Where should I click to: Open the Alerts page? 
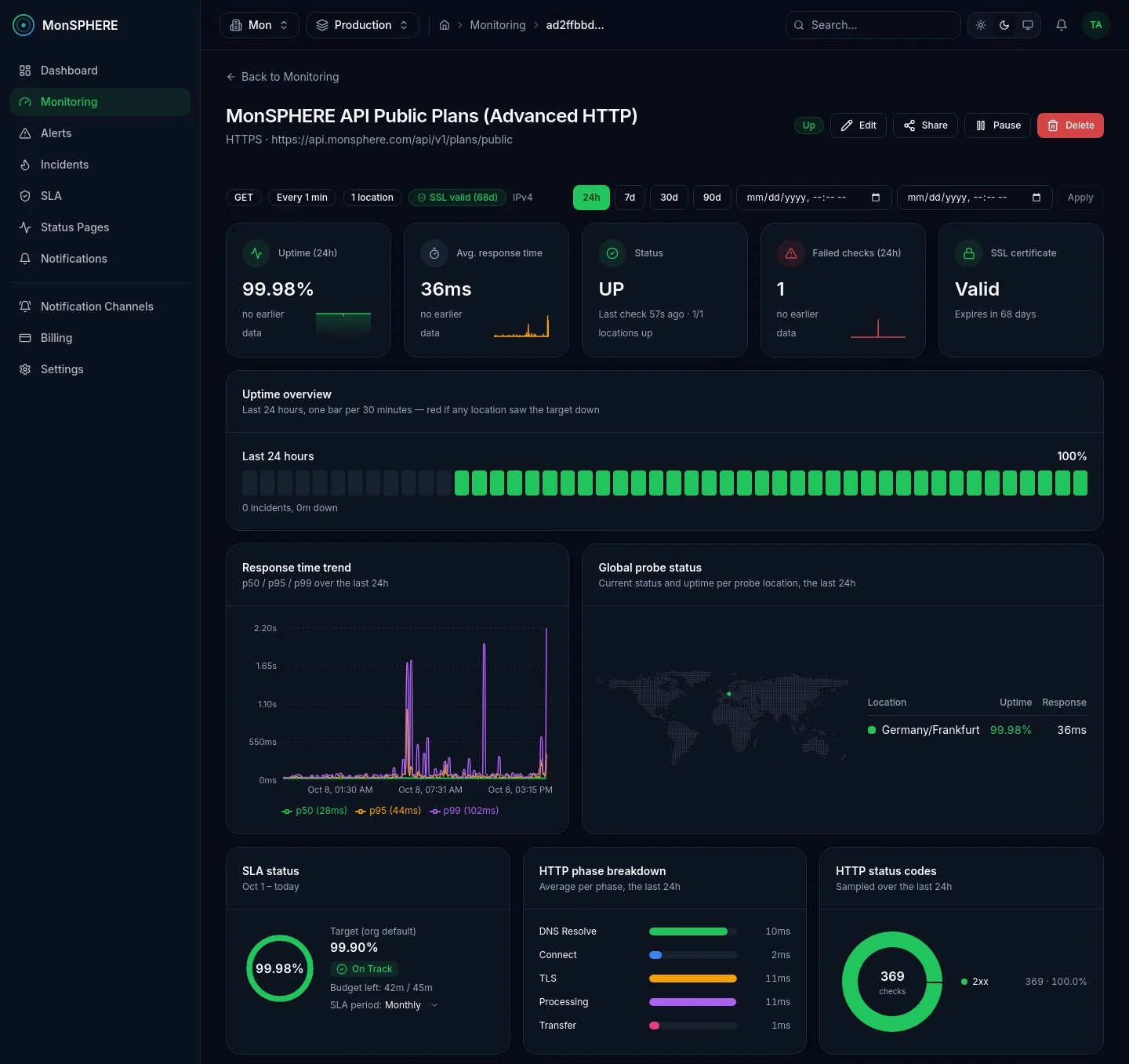tap(100, 133)
